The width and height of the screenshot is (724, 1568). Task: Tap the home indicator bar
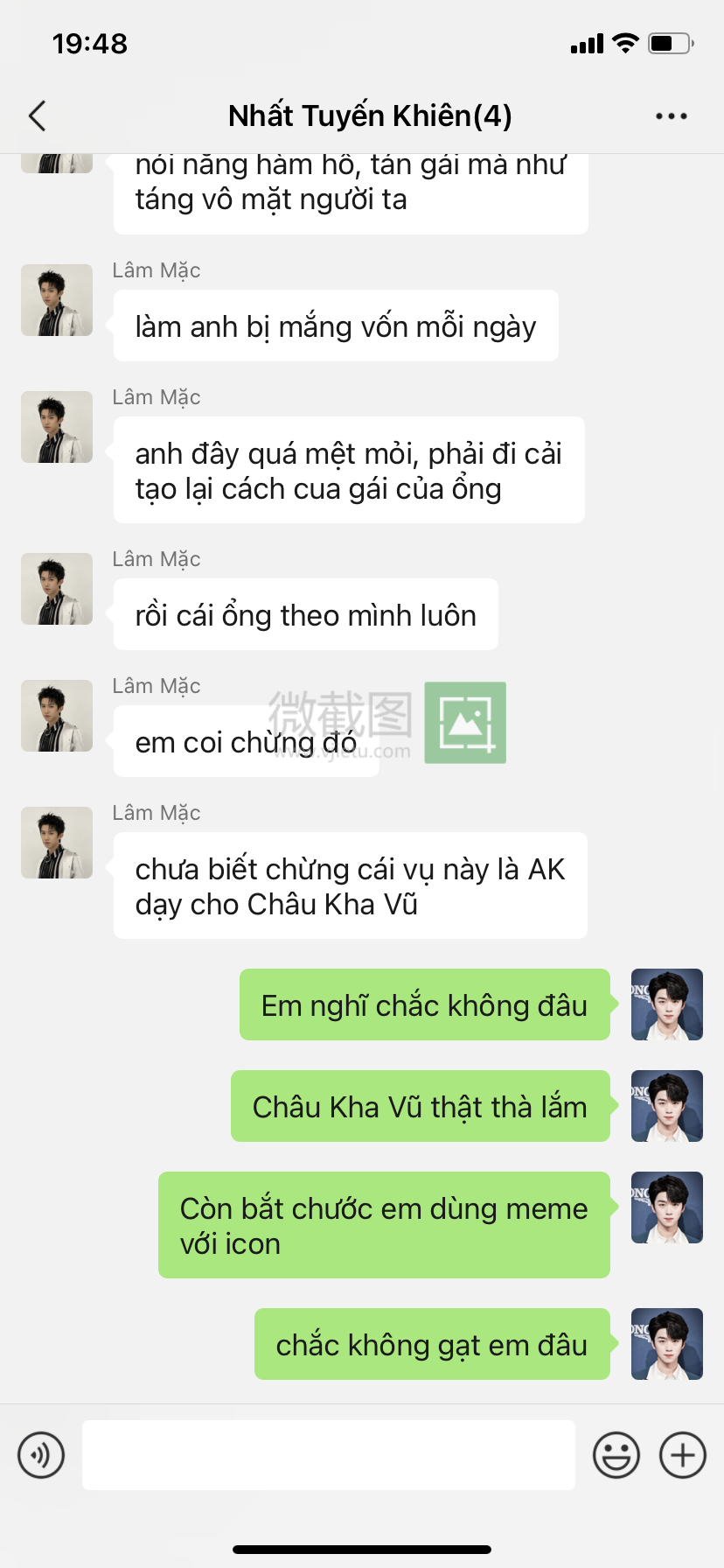point(362,1549)
